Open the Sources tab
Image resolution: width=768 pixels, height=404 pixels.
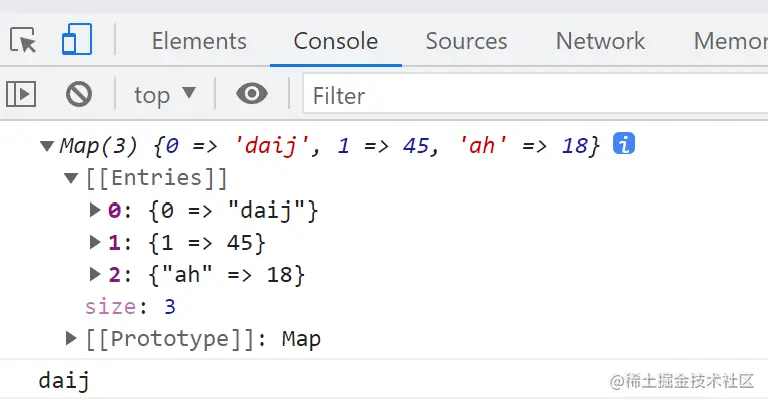click(x=466, y=41)
